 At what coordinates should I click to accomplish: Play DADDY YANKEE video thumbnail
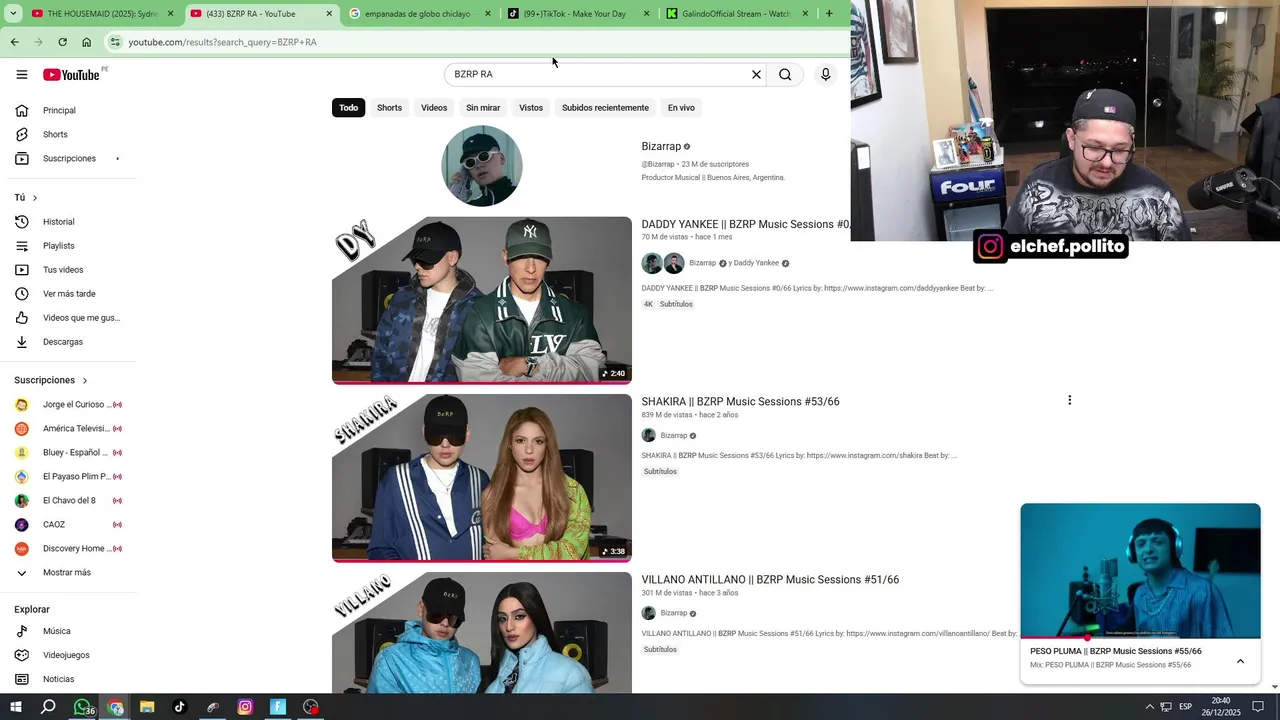pos(482,300)
